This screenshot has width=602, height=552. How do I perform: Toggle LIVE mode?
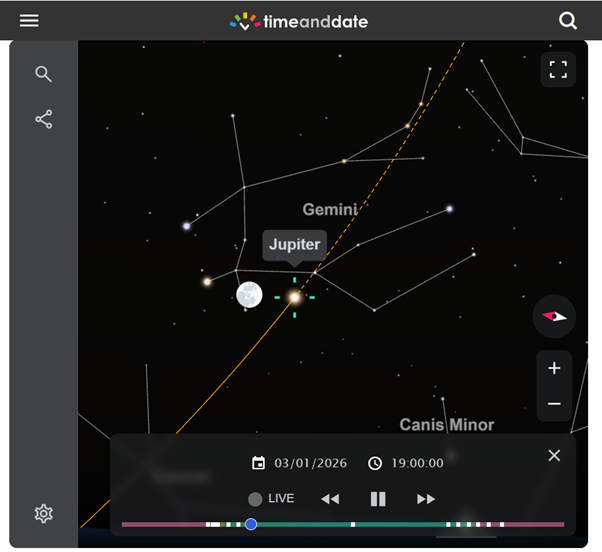(x=271, y=499)
